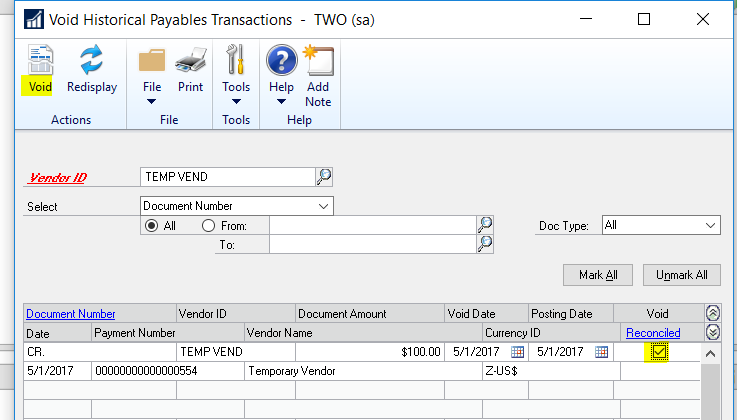The height and width of the screenshot is (420, 737).
Task: Open the Vendor ID lookup magnifier
Action: coord(324,177)
